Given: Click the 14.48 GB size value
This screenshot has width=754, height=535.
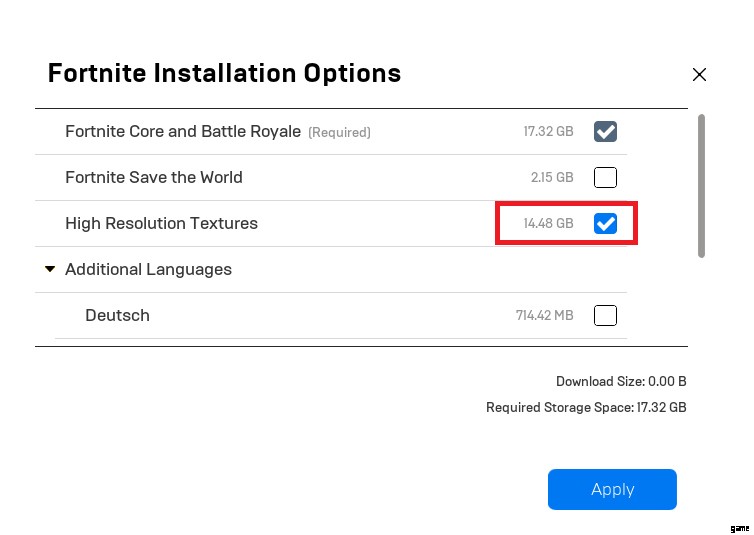Looking at the screenshot, I should [548, 224].
